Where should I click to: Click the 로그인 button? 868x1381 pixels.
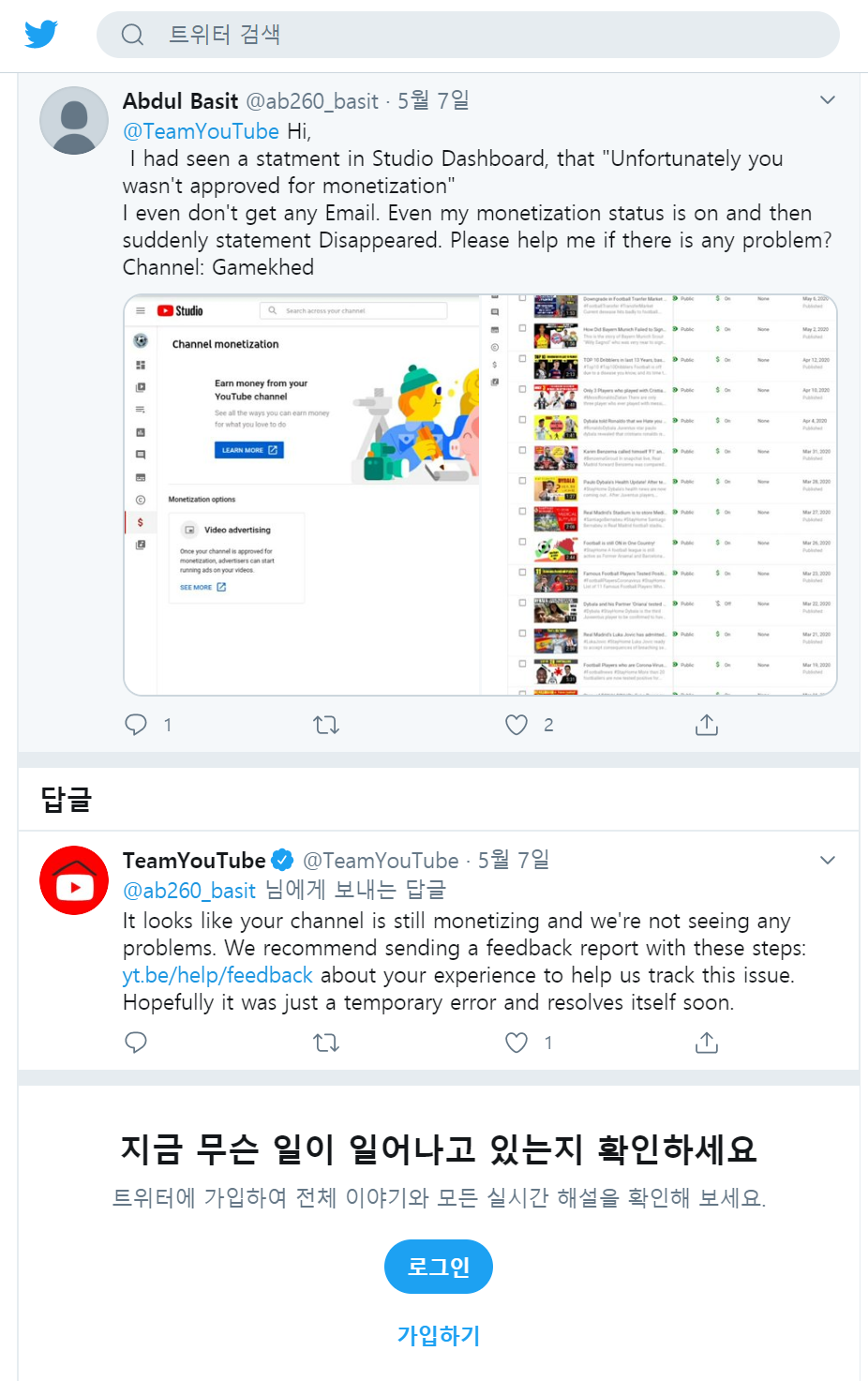coord(439,1267)
